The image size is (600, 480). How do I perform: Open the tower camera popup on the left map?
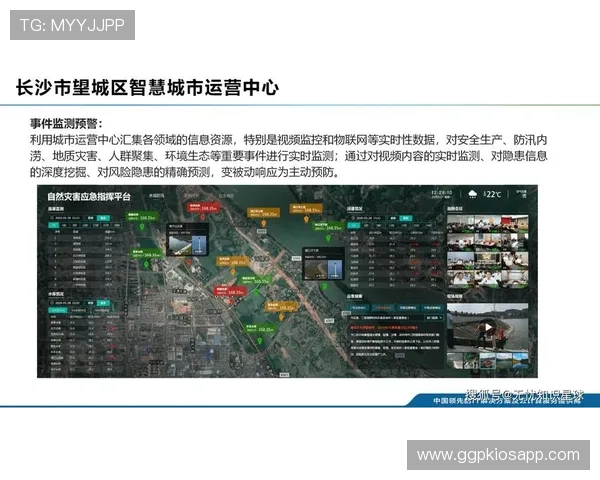pos(188,241)
